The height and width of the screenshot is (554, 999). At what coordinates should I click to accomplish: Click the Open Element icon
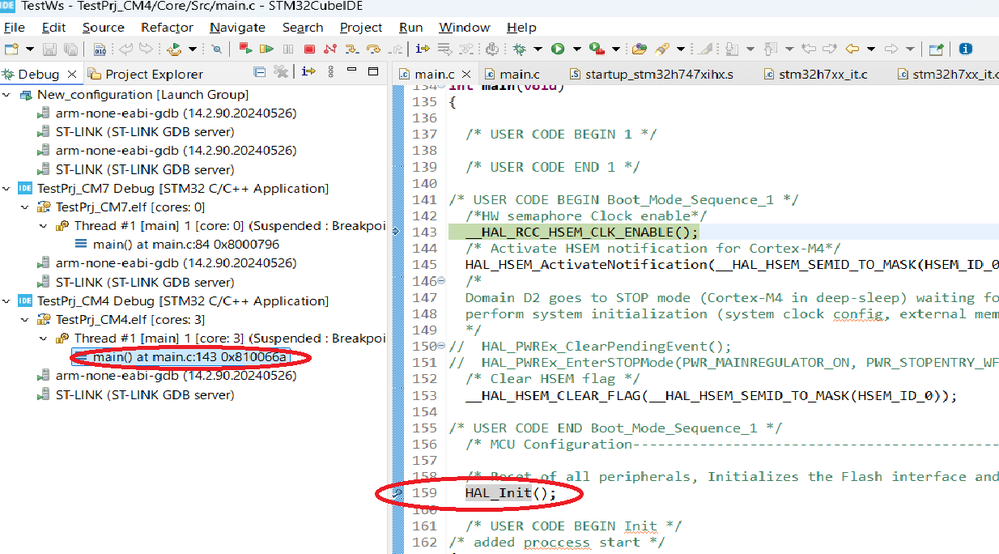click(x=639, y=49)
